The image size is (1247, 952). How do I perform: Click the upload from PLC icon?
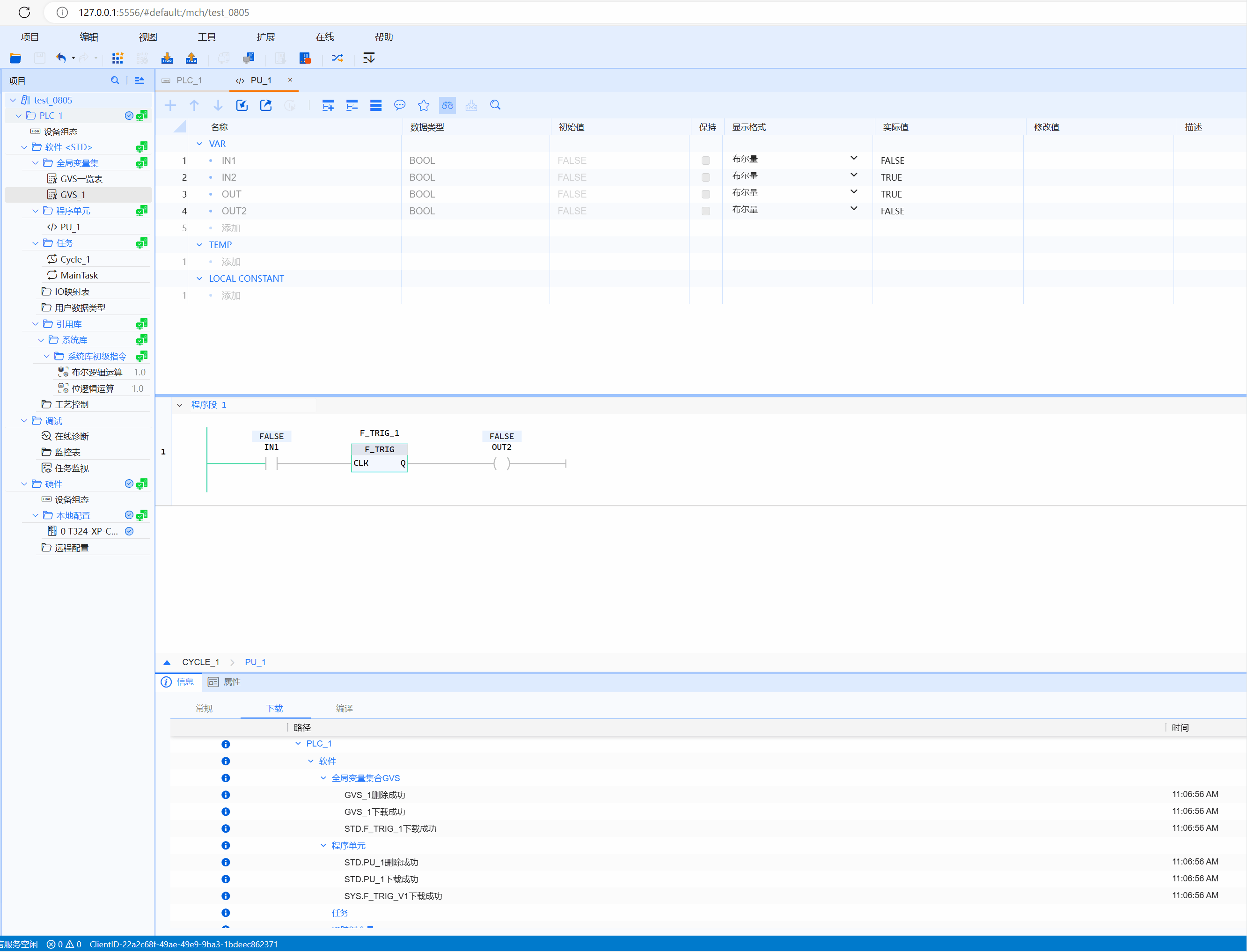coord(191,58)
